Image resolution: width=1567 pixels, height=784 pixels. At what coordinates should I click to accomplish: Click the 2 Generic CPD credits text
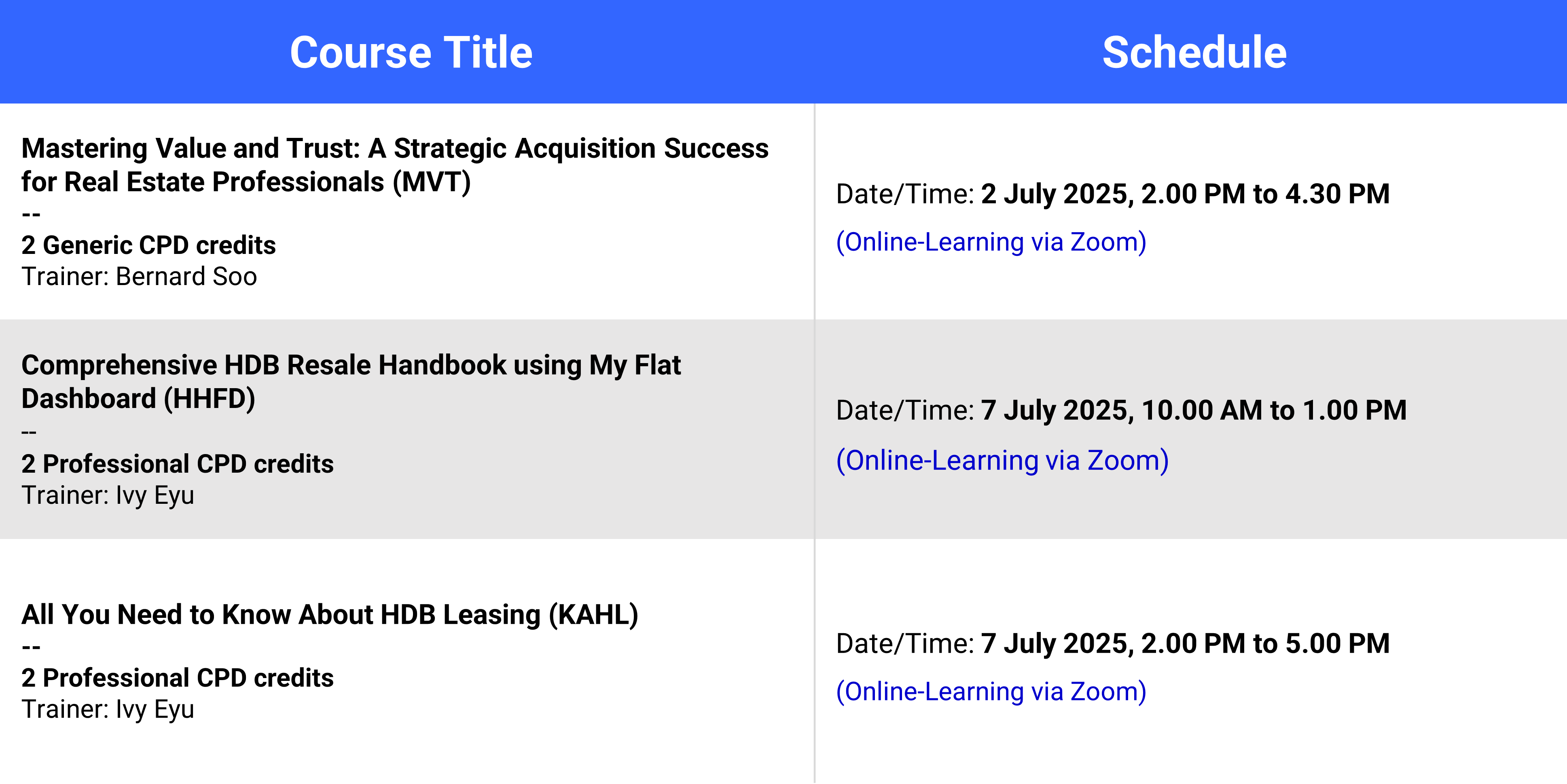click(148, 245)
